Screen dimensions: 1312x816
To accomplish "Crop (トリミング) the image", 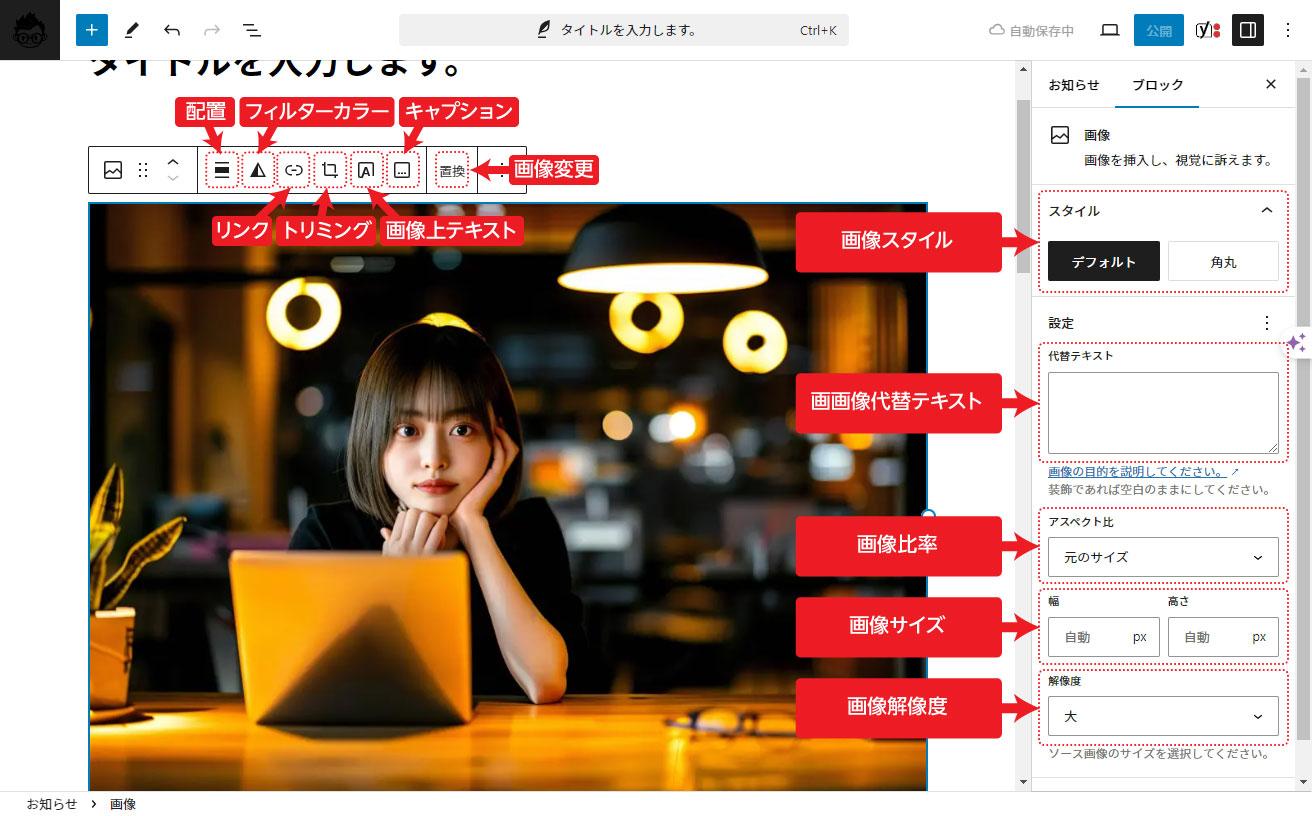I will tap(329, 169).
